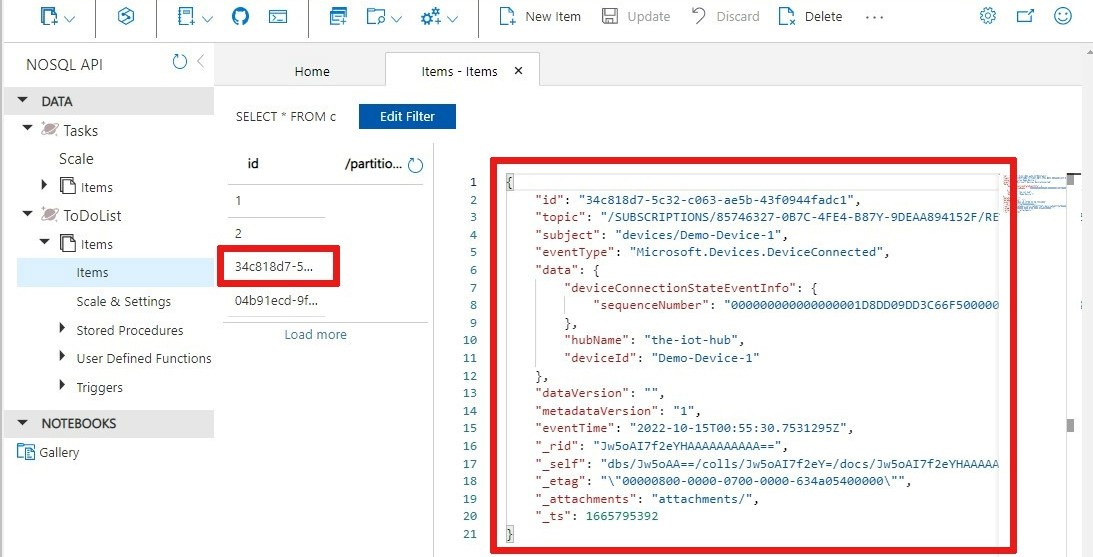Open the New Notebook dropdown arrow
The width and height of the screenshot is (1093, 557).
click(207, 19)
